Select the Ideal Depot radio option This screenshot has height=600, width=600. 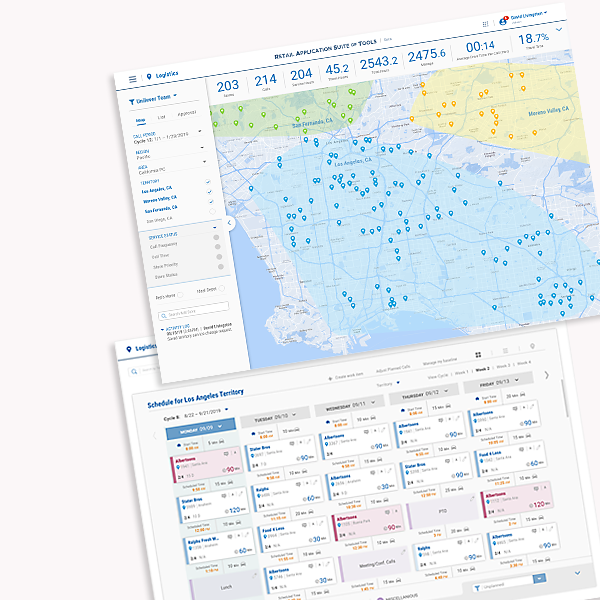tap(222, 288)
